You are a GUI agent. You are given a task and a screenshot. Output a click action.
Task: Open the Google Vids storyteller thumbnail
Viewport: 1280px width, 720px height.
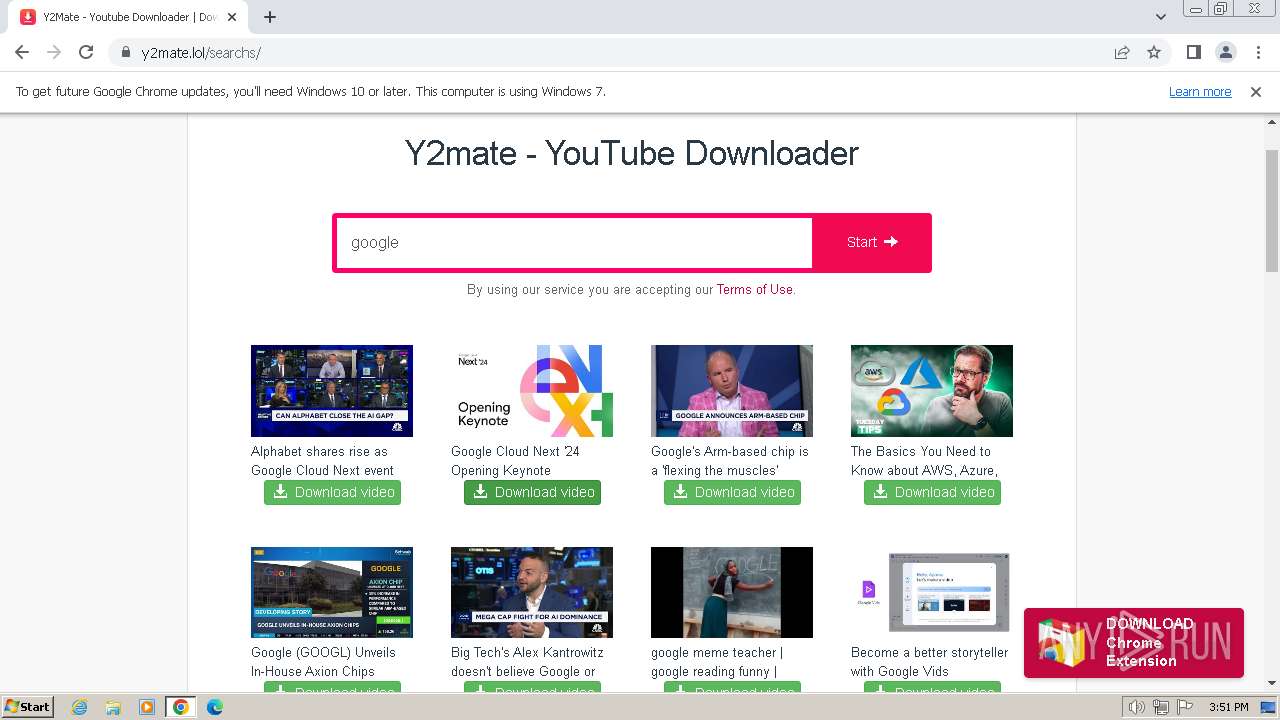932,592
